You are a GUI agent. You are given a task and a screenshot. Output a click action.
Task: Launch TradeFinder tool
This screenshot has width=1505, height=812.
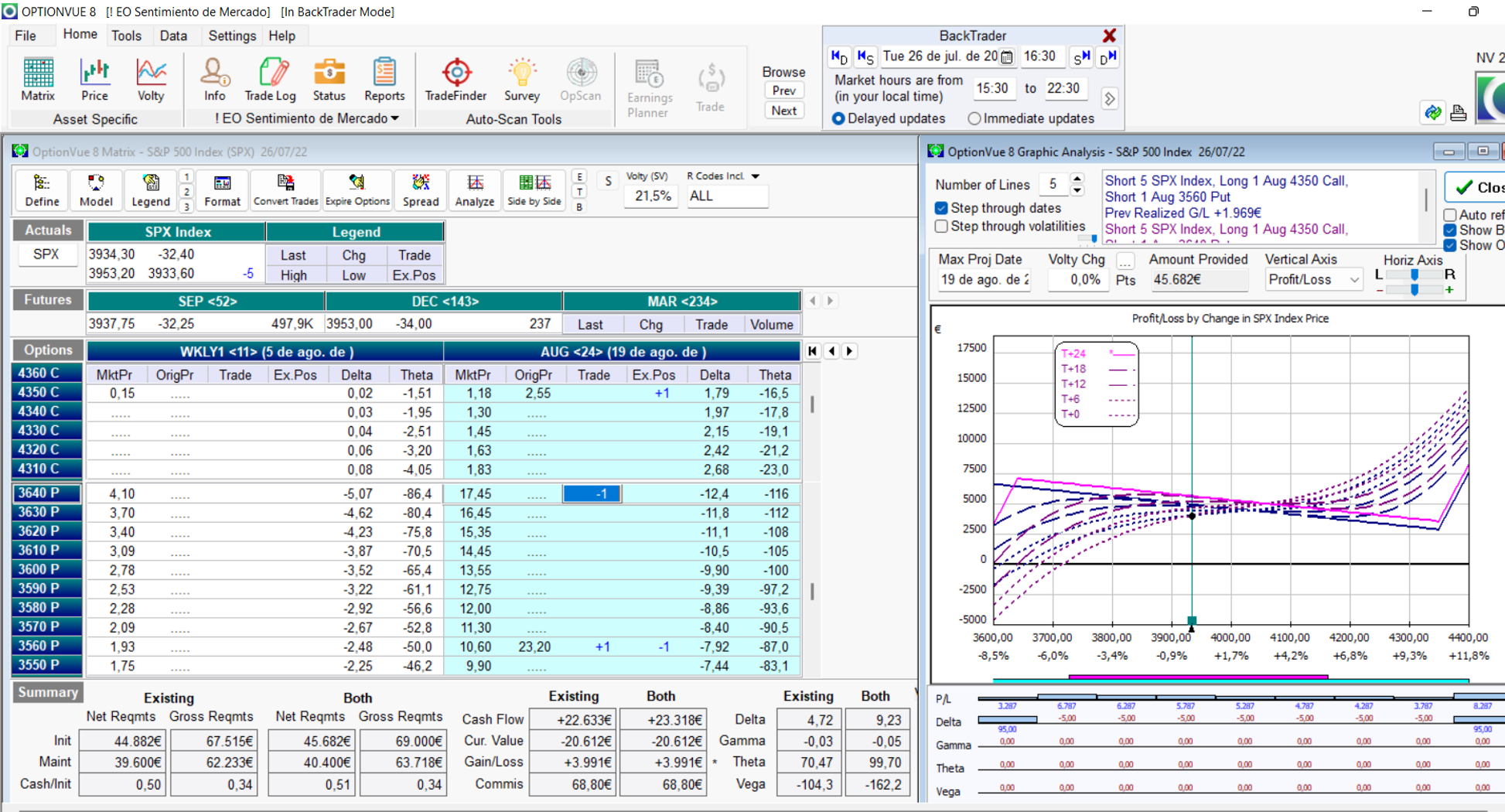[x=456, y=80]
